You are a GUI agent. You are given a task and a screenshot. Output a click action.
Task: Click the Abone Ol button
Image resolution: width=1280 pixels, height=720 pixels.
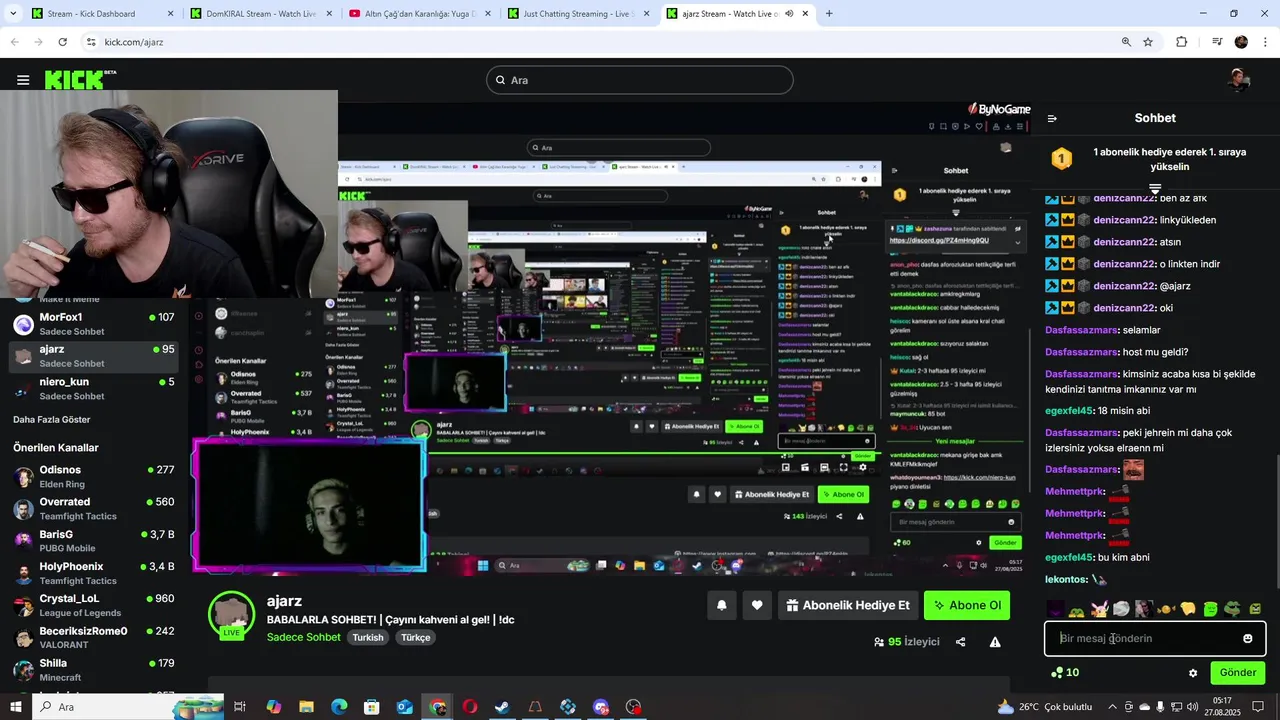pos(967,605)
